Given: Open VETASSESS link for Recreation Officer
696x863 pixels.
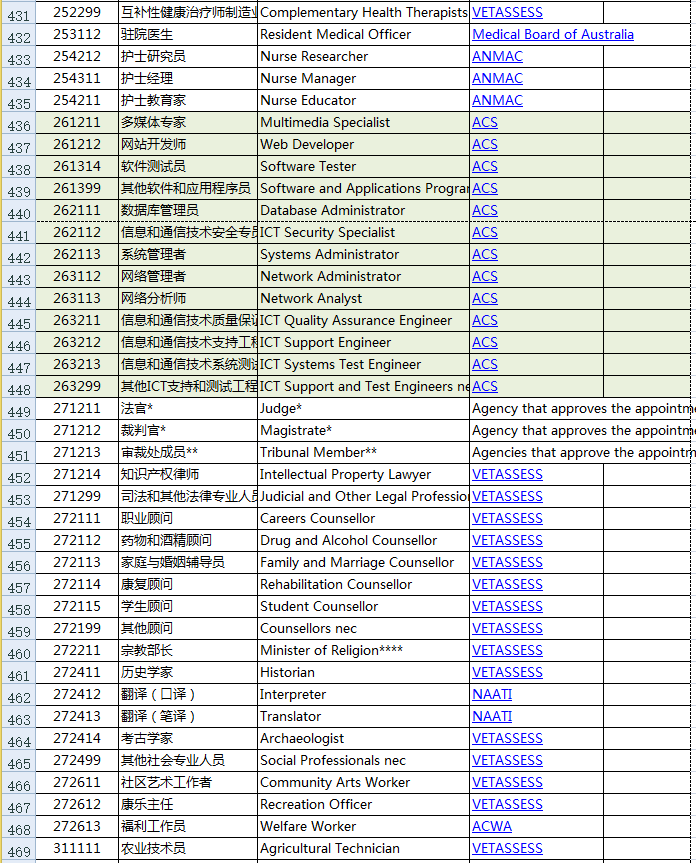Looking at the screenshot, I should point(507,805).
